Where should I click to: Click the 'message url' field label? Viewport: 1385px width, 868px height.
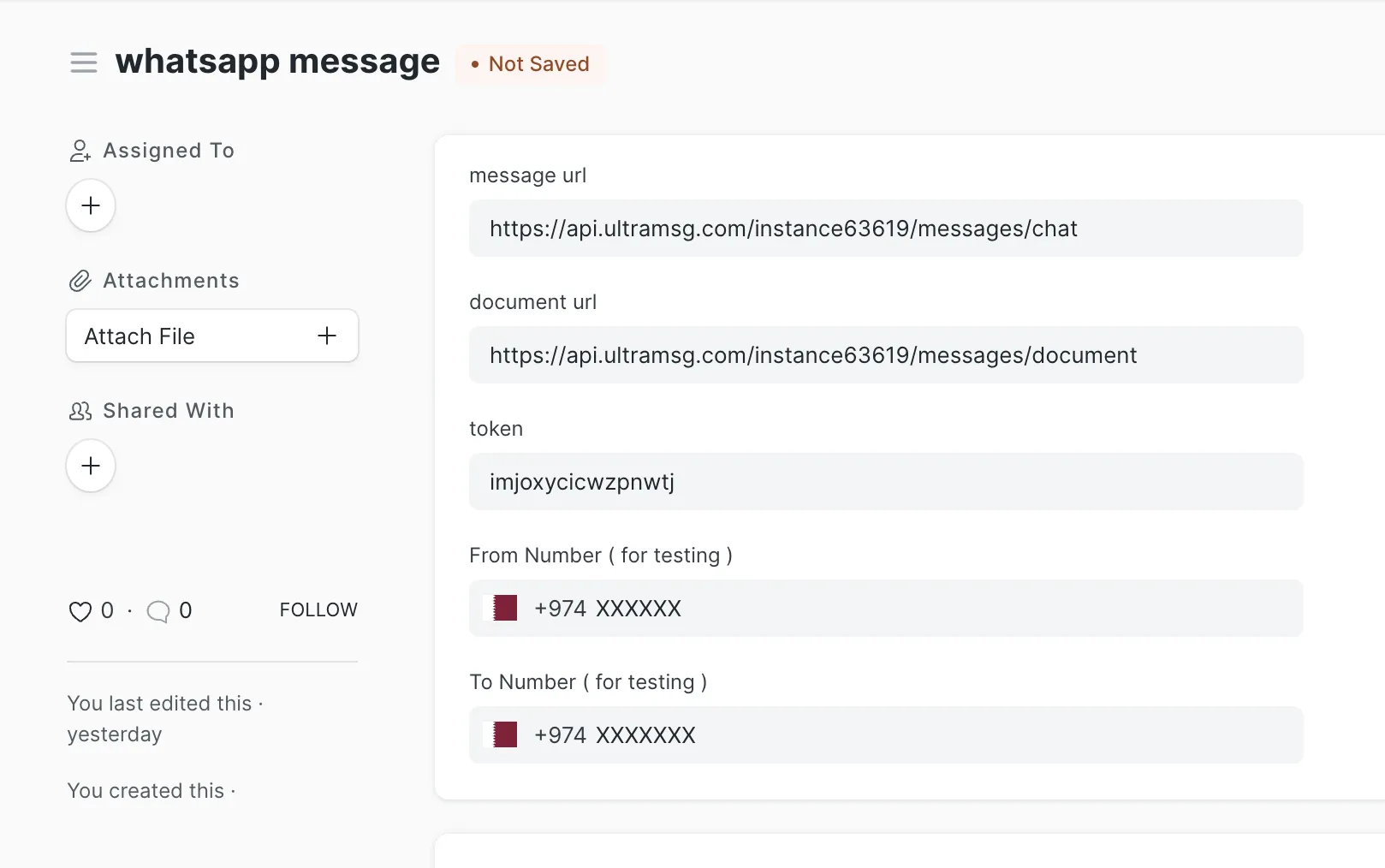coord(528,175)
